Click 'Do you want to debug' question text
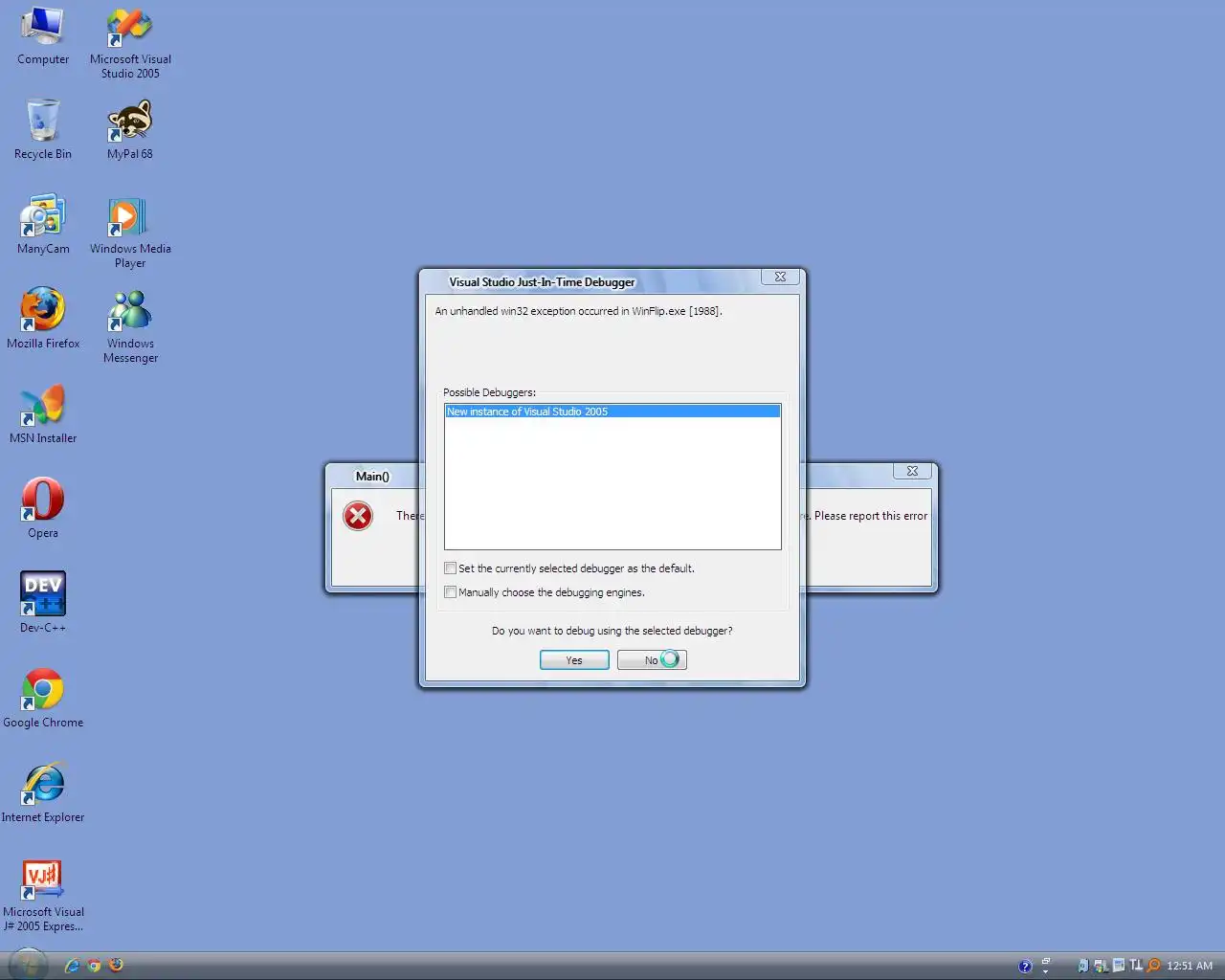1225x980 pixels. [612, 631]
